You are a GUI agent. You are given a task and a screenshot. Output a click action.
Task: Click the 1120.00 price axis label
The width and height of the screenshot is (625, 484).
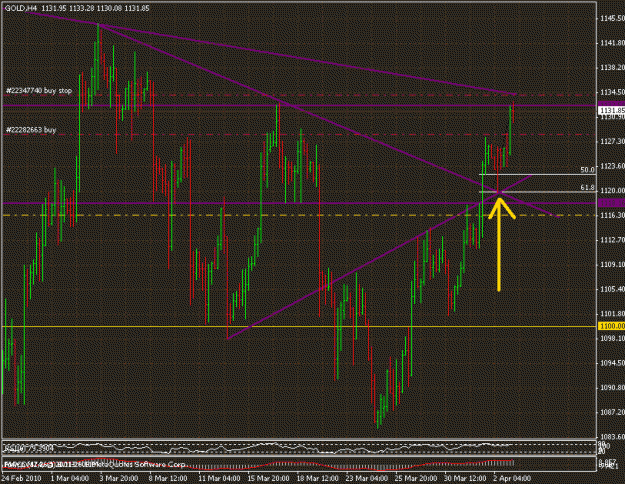(x=612, y=191)
